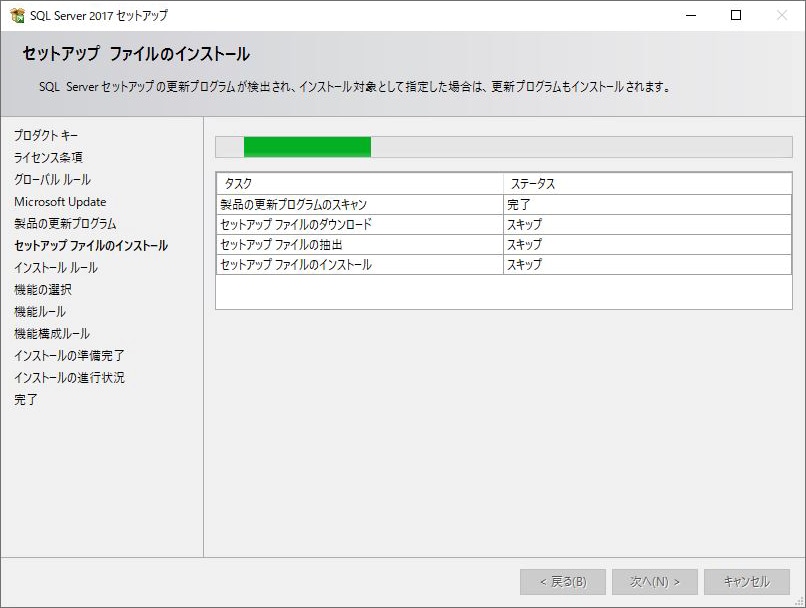The height and width of the screenshot is (608, 806).
Task: Click the タスク column header
Action: click(x=360, y=184)
